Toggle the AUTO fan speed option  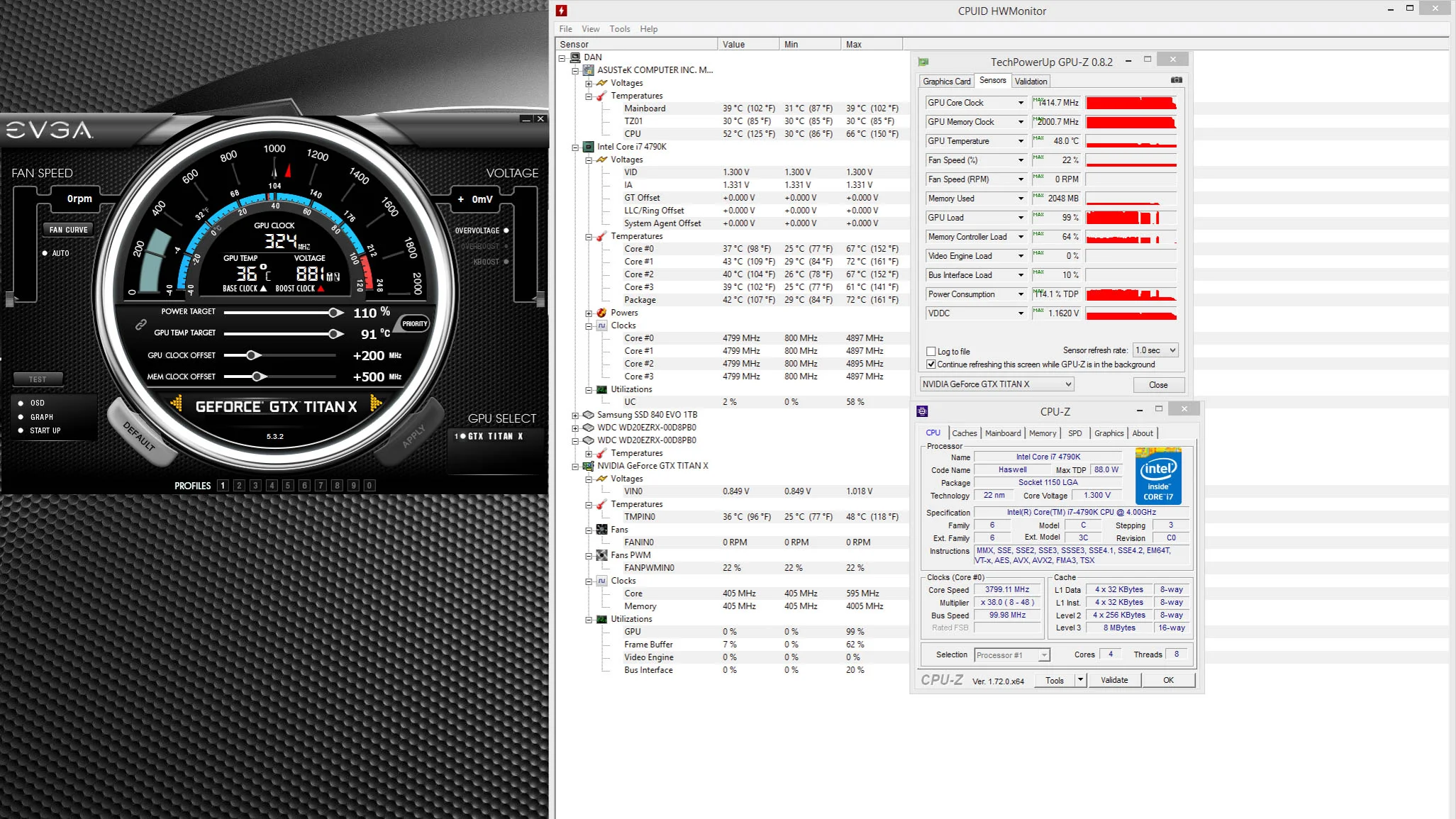point(45,253)
